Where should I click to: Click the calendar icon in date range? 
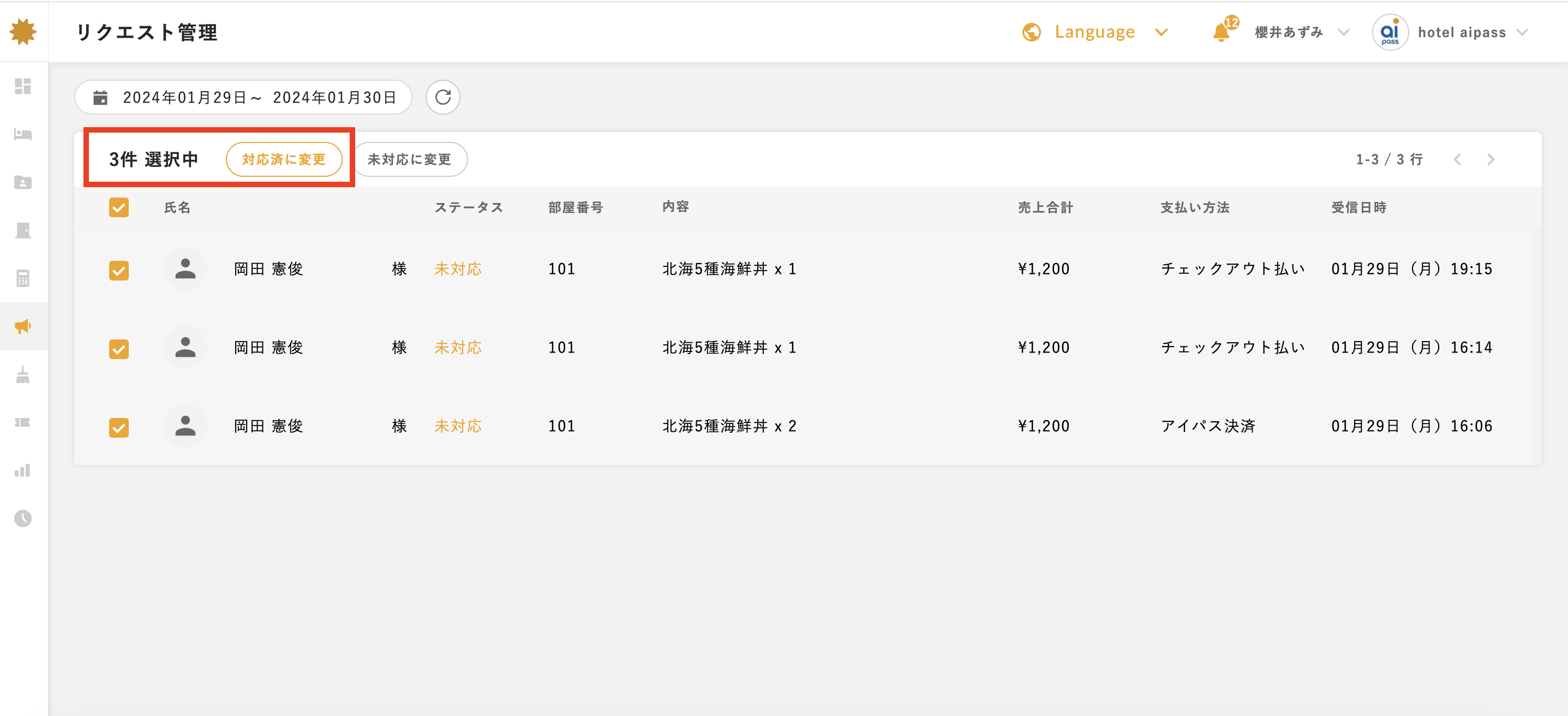pyautogui.click(x=100, y=98)
